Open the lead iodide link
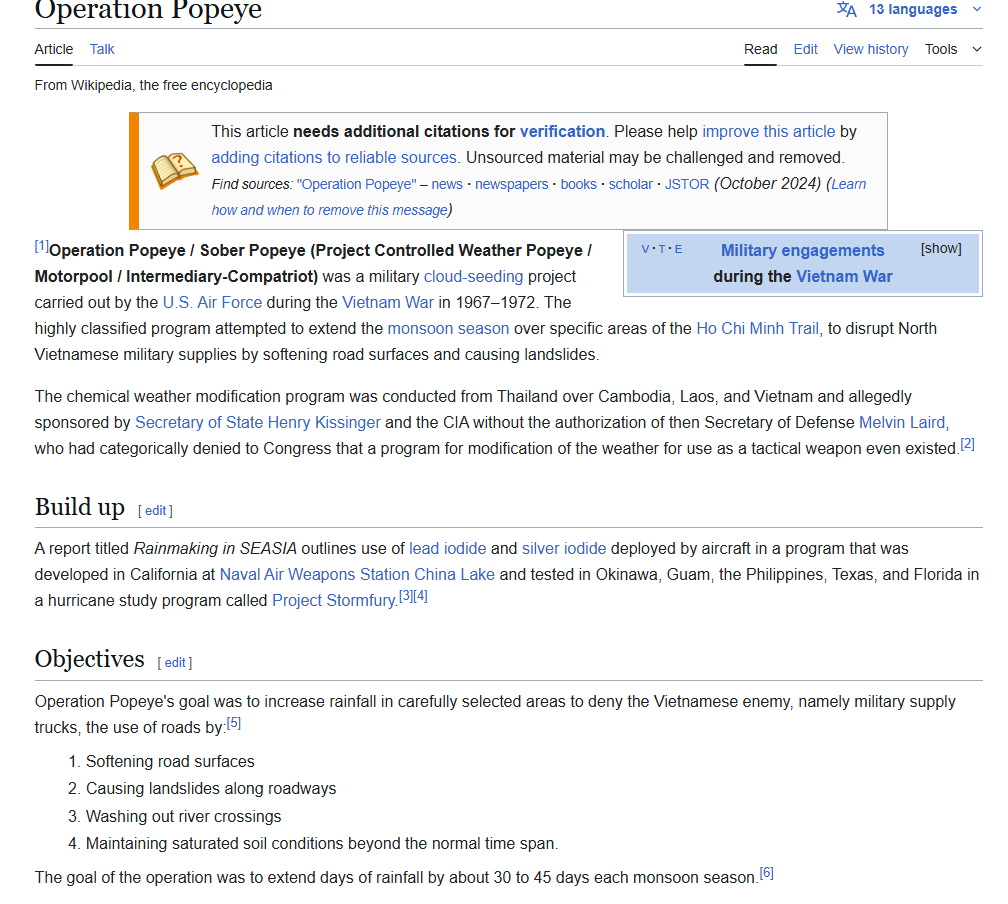 point(447,548)
